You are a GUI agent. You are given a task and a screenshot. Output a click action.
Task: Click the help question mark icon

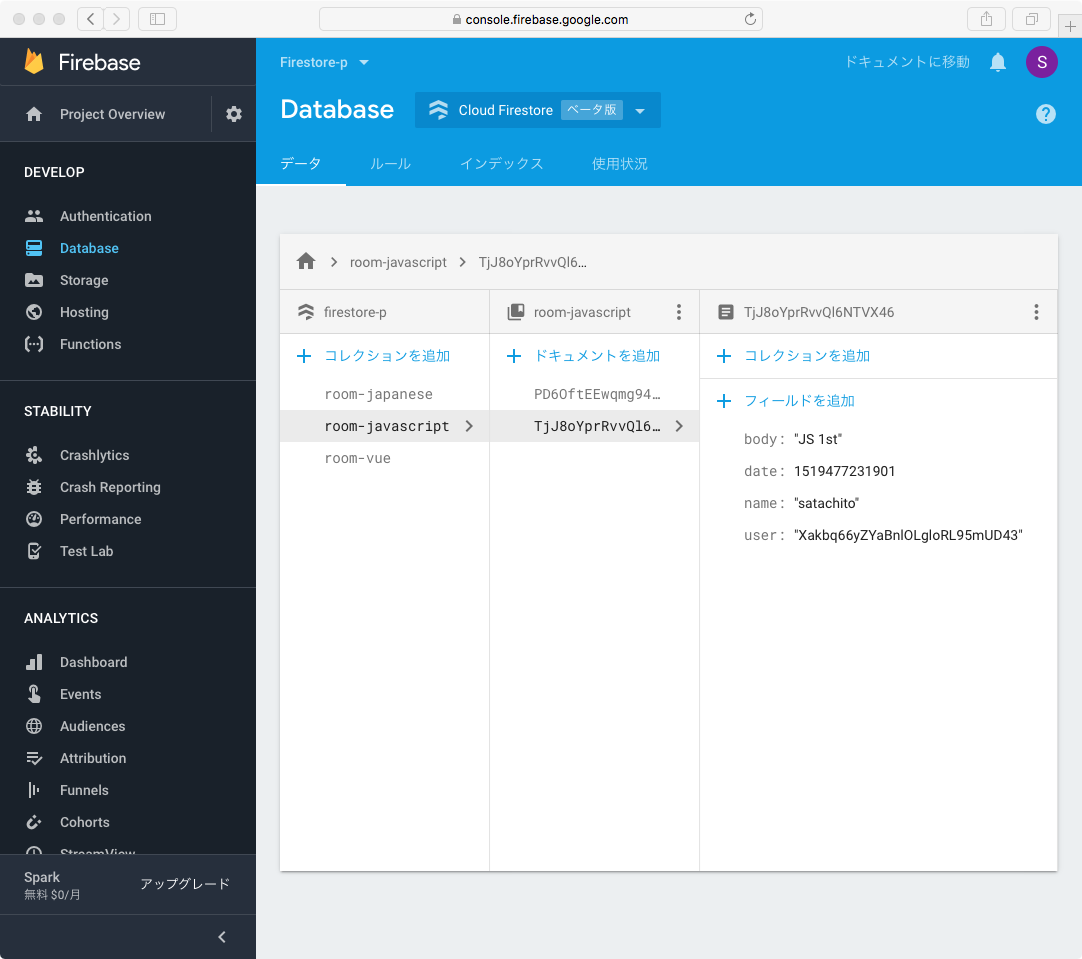pyautogui.click(x=1045, y=114)
